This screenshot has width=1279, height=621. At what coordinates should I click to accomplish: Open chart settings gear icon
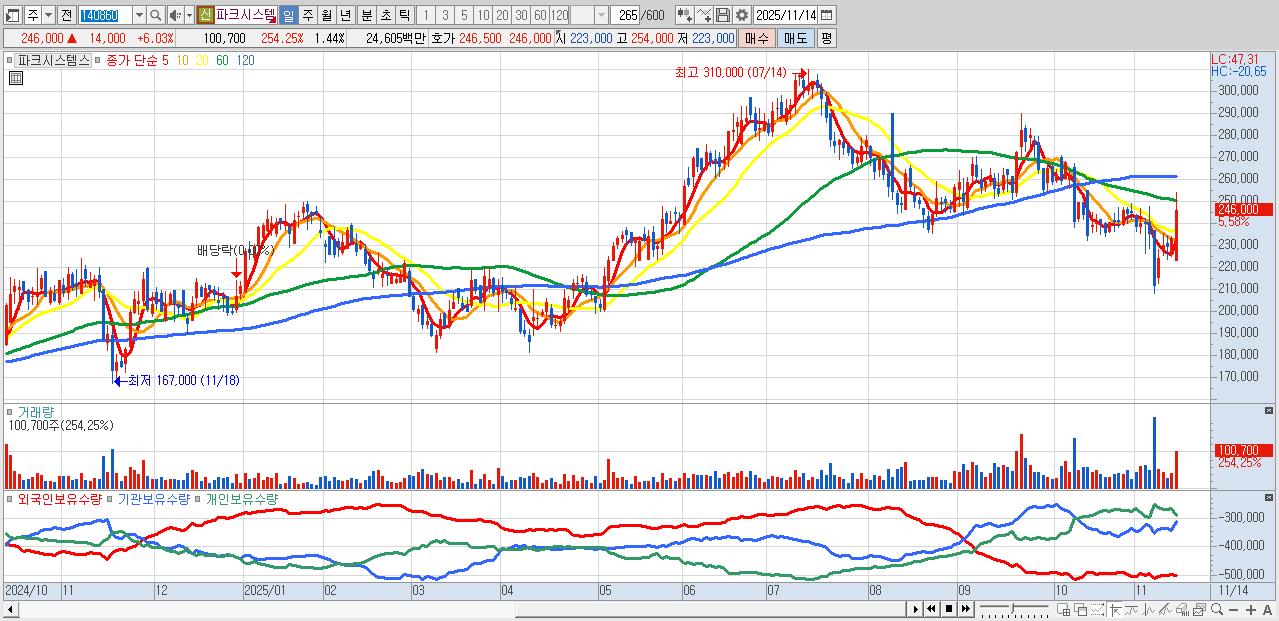742,15
